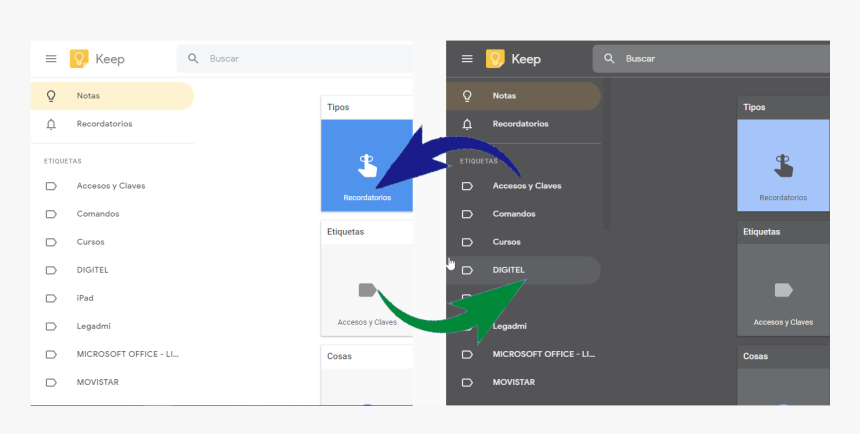860x434 pixels.
Task: Click Tipos heading in light window
Action: point(338,107)
